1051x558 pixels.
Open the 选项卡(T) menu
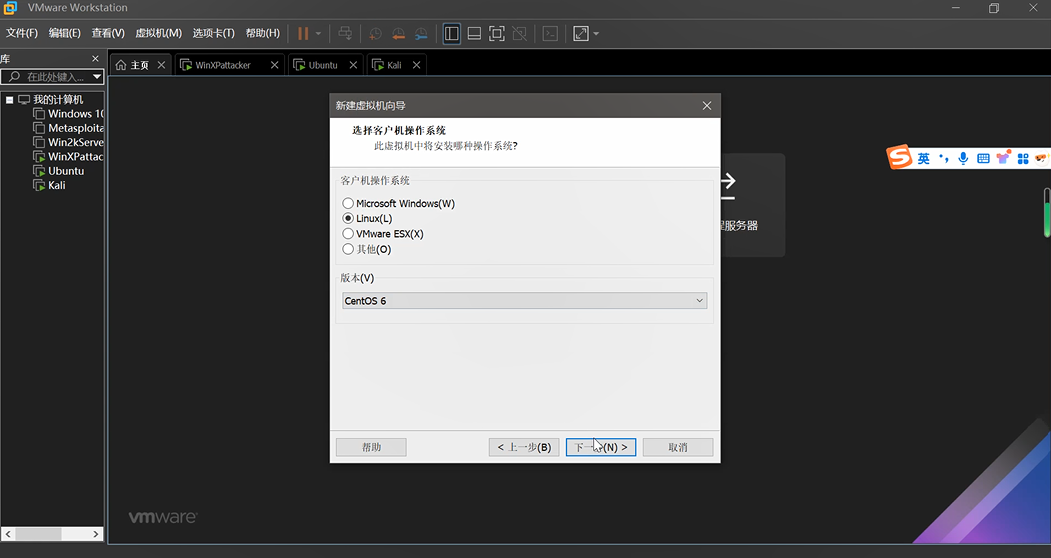pyautogui.click(x=213, y=33)
